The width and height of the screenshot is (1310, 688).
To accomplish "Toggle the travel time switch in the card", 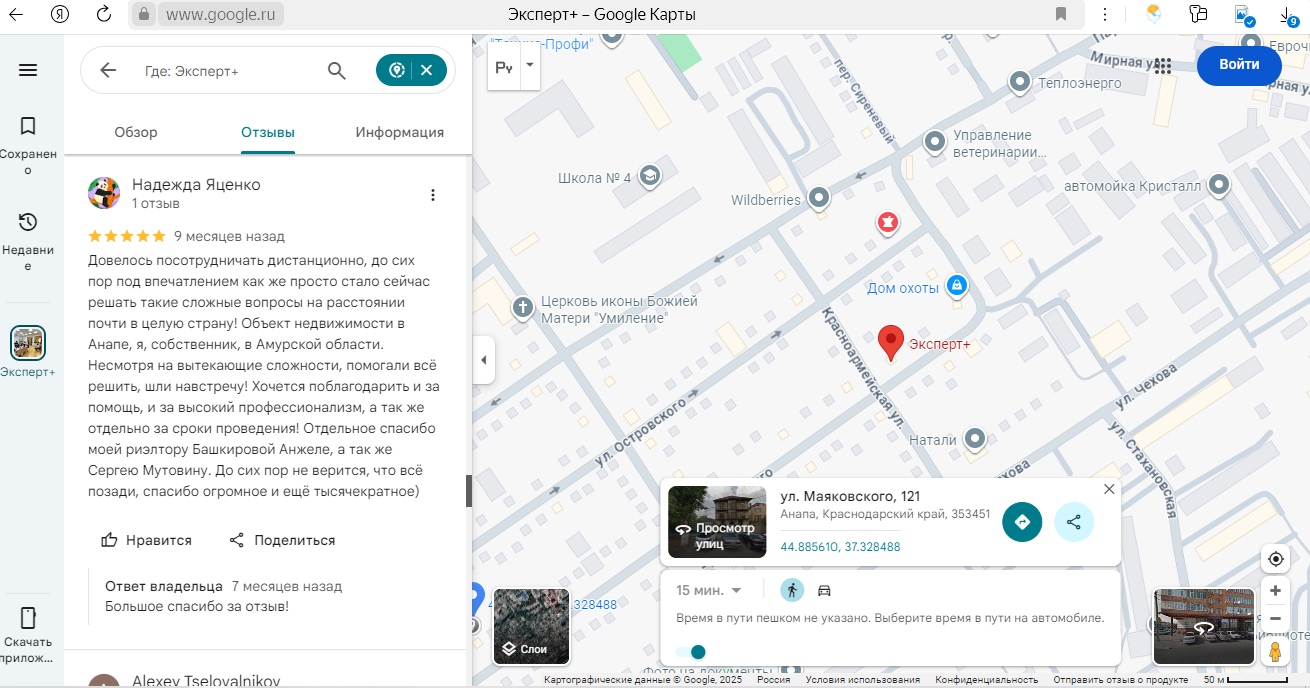I will pos(691,652).
